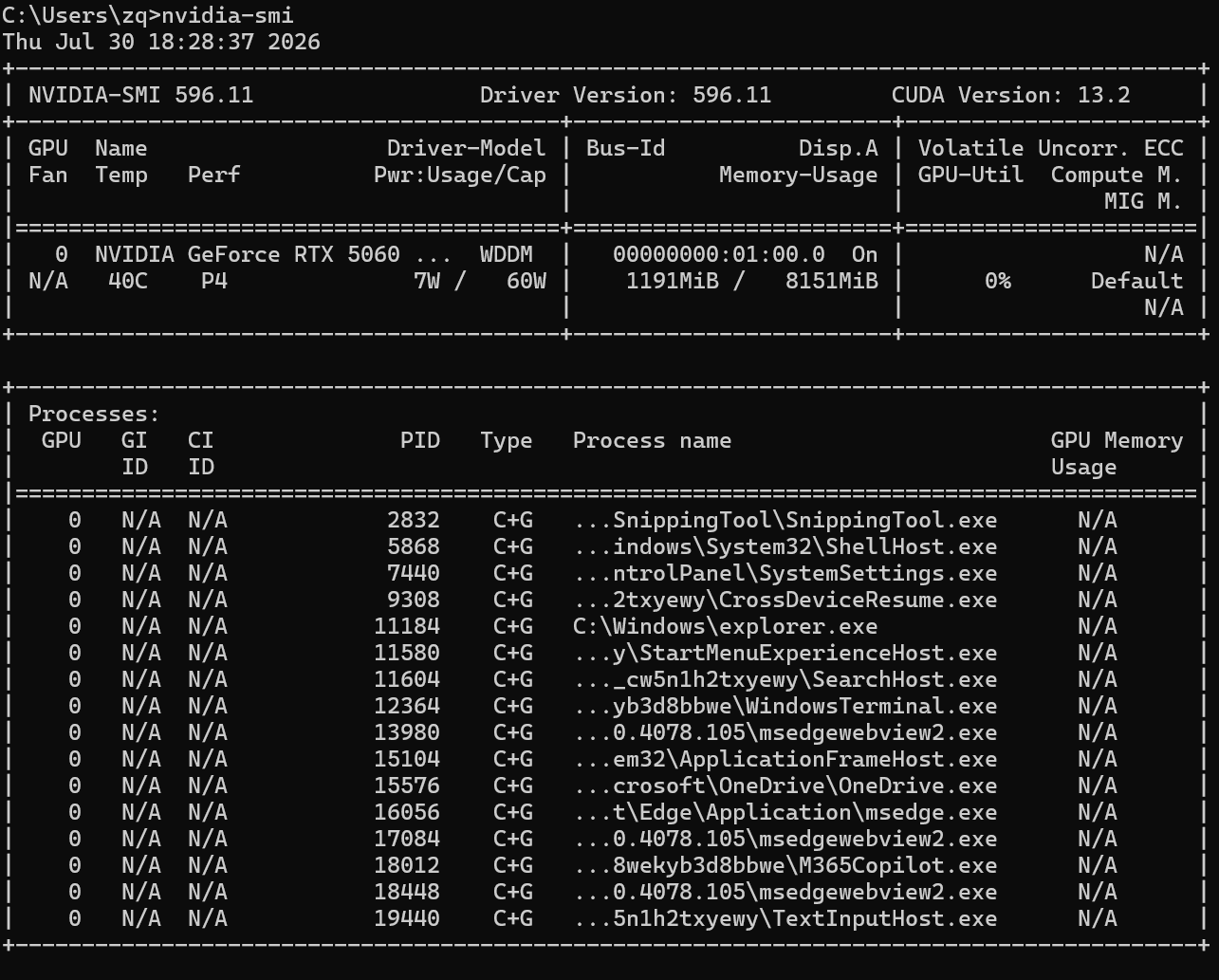Click the PID value 11604

coord(407,679)
